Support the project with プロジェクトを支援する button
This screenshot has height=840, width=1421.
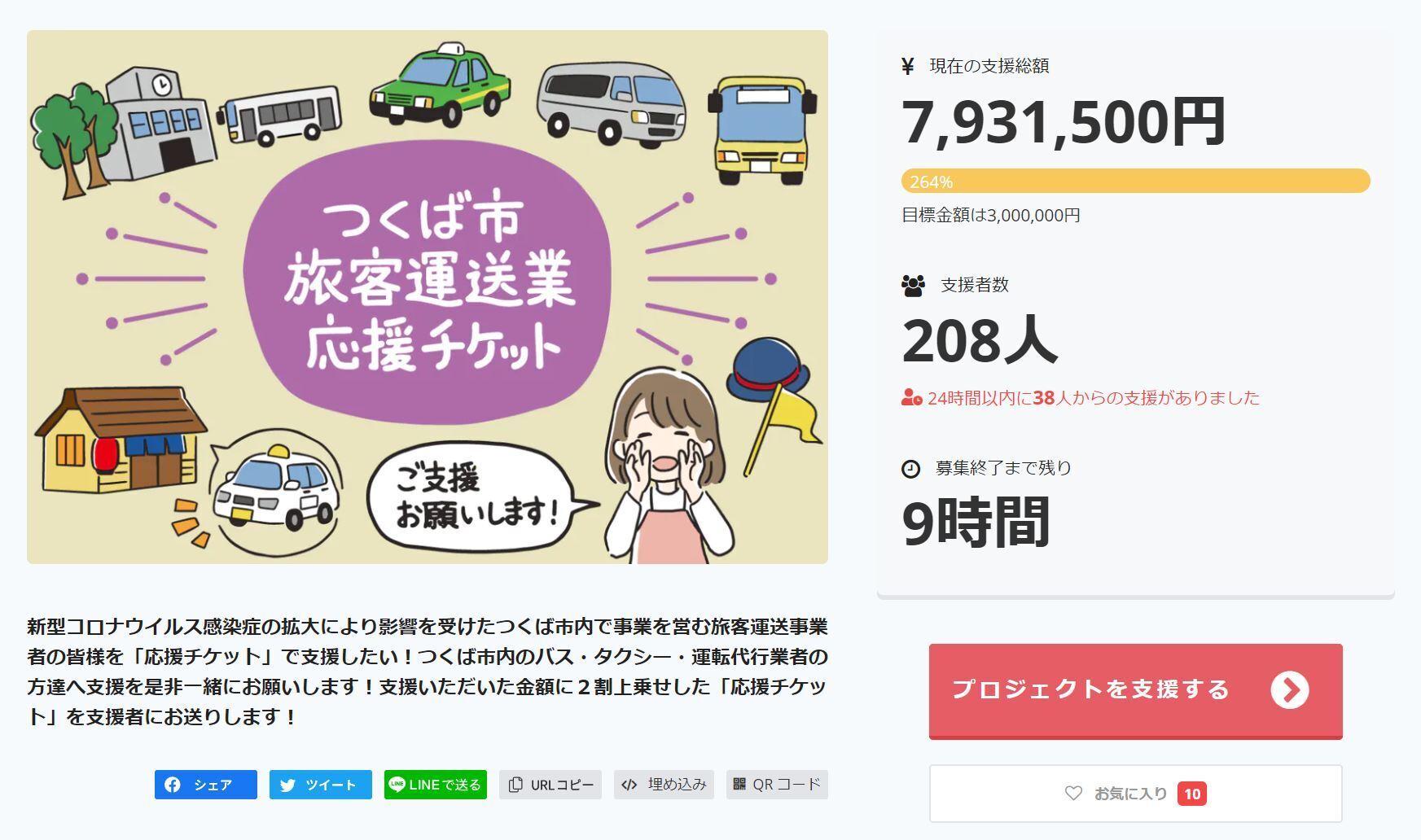click(1135, 691)
